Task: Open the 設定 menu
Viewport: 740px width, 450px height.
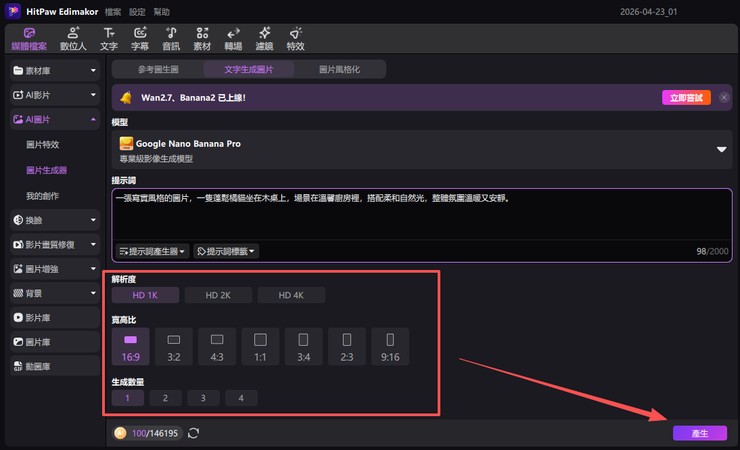Action: click(x=137, y=12)
